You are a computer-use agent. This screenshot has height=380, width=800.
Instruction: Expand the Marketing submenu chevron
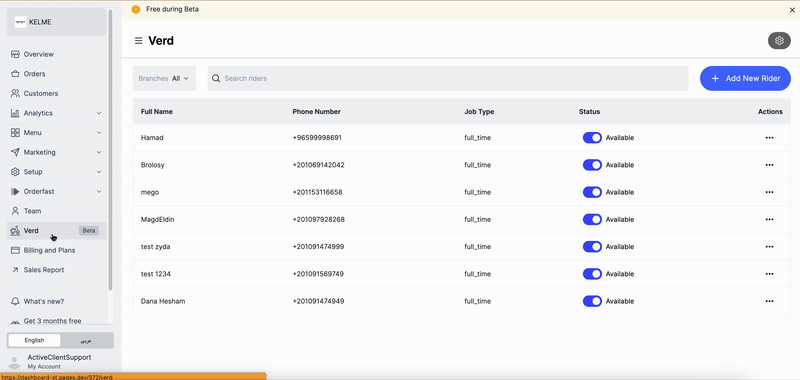point(99,152)
